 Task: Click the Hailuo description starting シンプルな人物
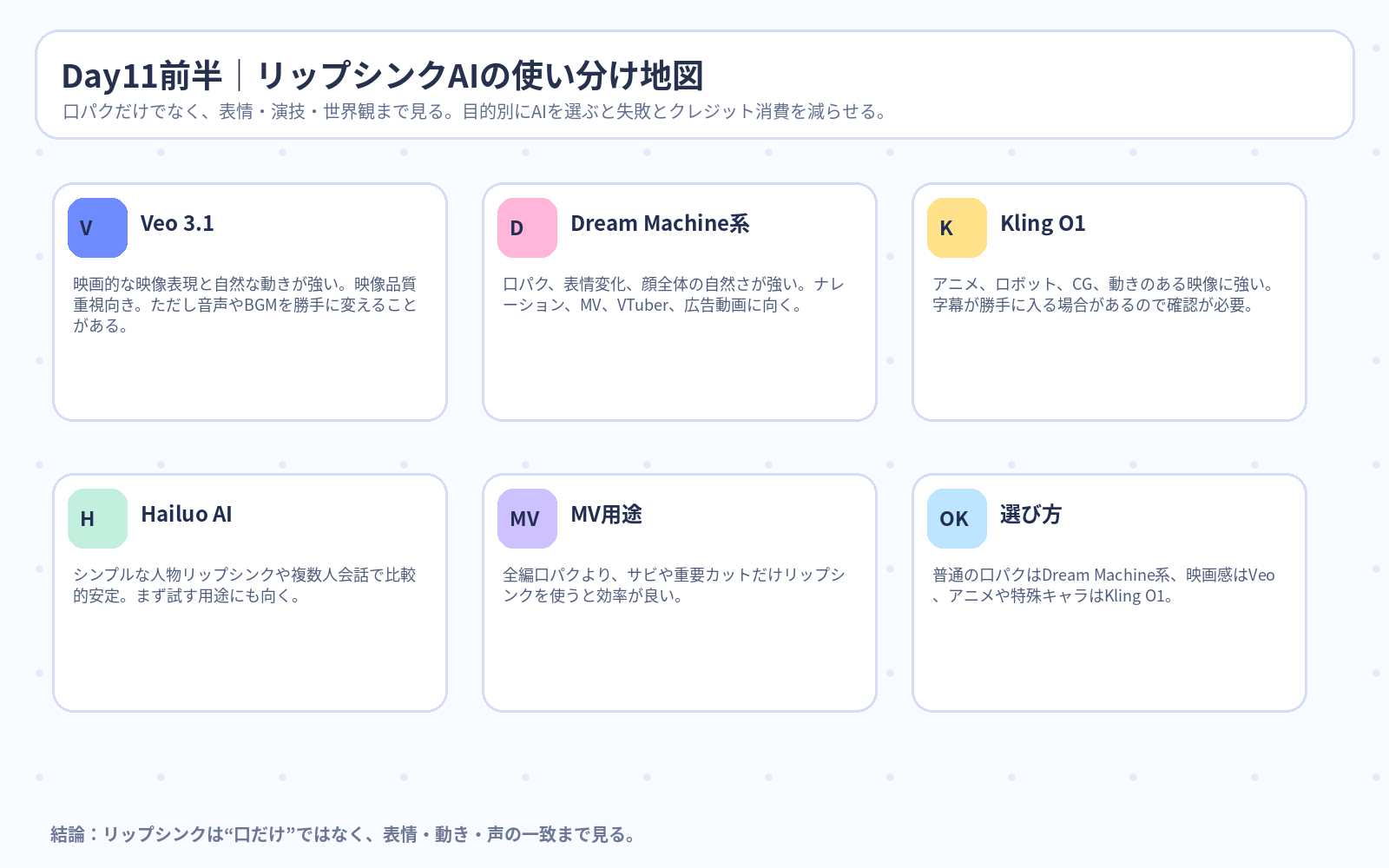point(245,585)
